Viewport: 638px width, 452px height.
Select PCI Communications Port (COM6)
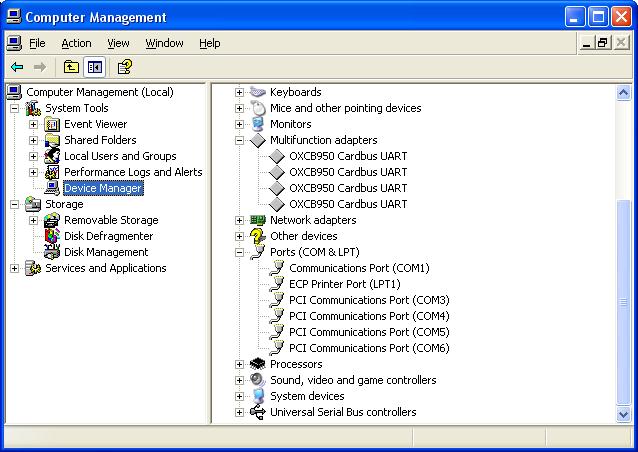tap(369, 348)
